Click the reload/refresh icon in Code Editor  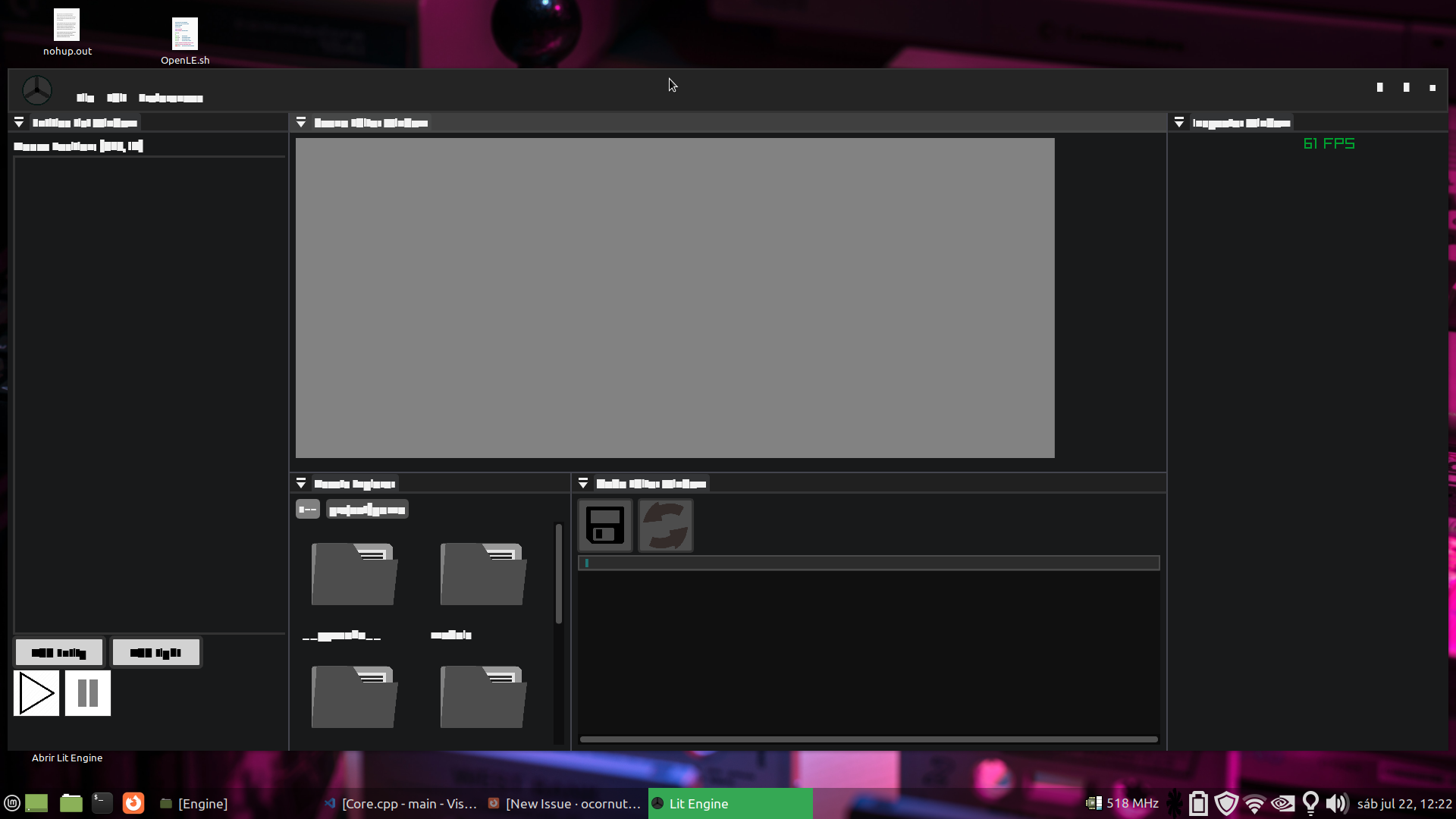665,525
